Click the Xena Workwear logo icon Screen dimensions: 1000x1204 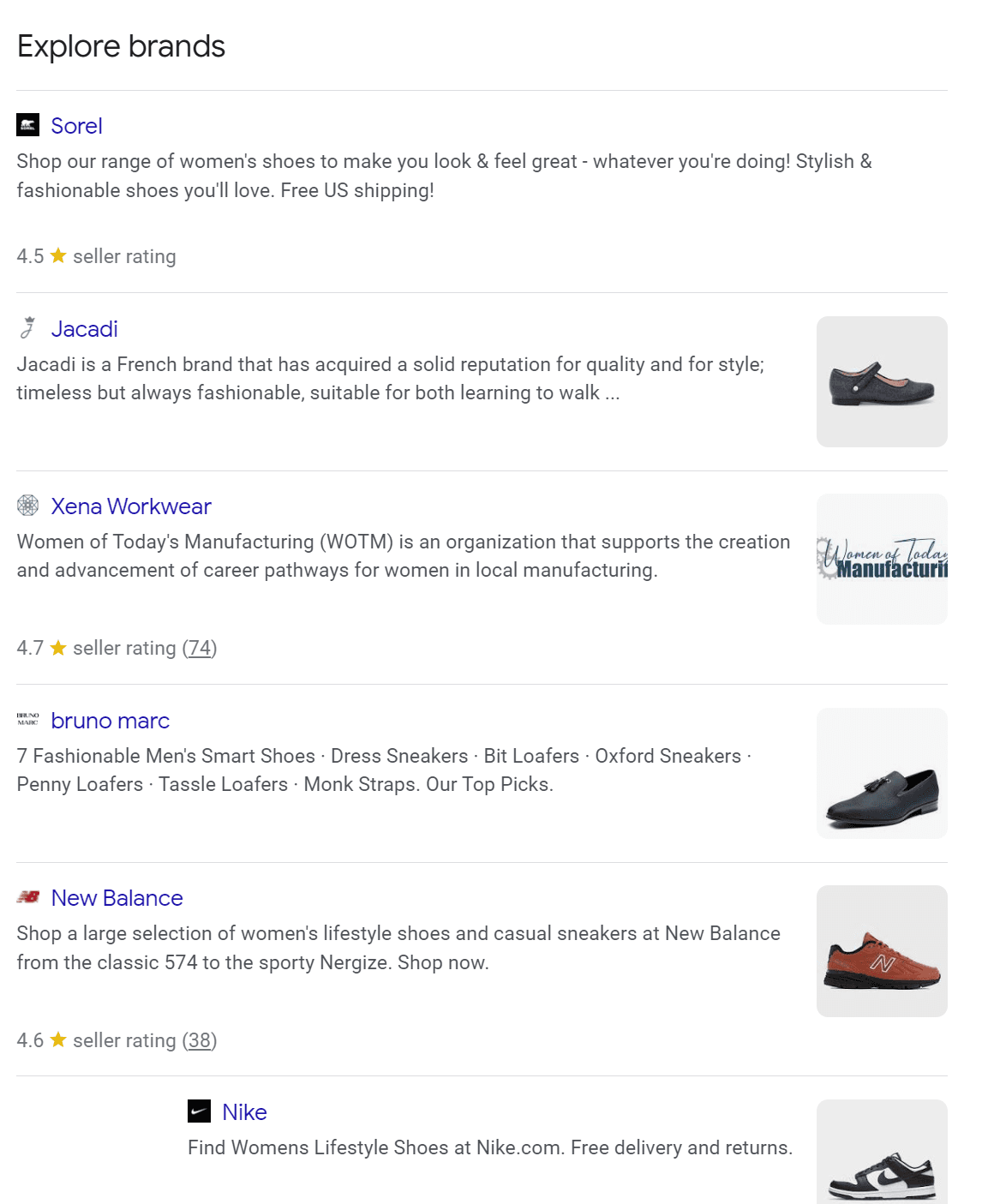[x=30, y=506]
